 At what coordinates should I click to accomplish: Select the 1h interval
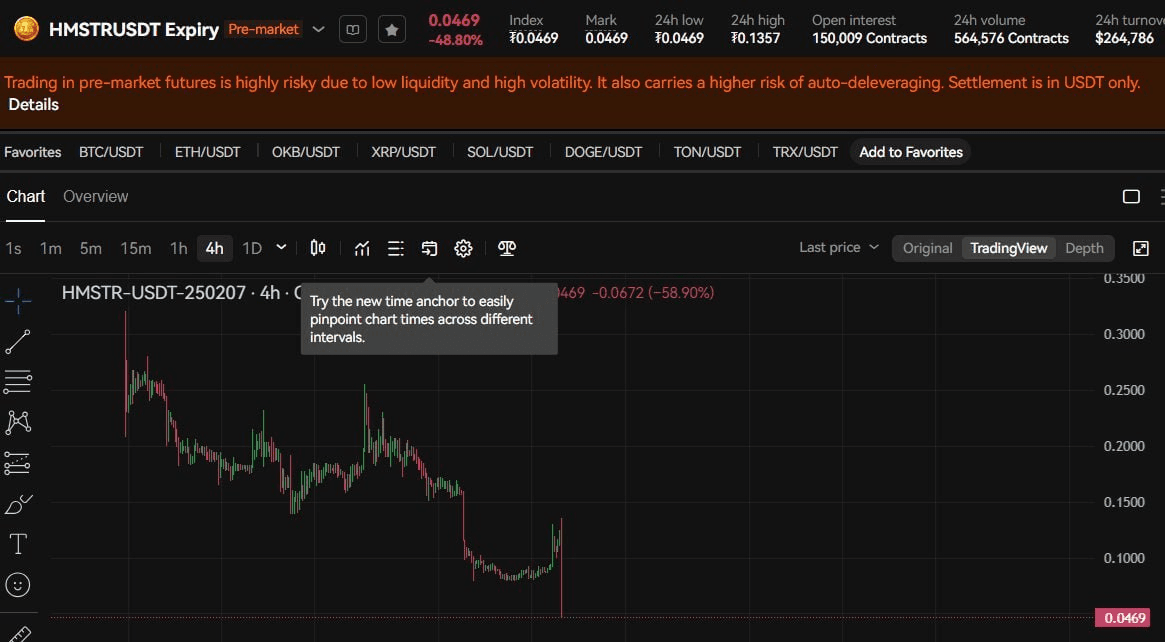coord(178,248)
